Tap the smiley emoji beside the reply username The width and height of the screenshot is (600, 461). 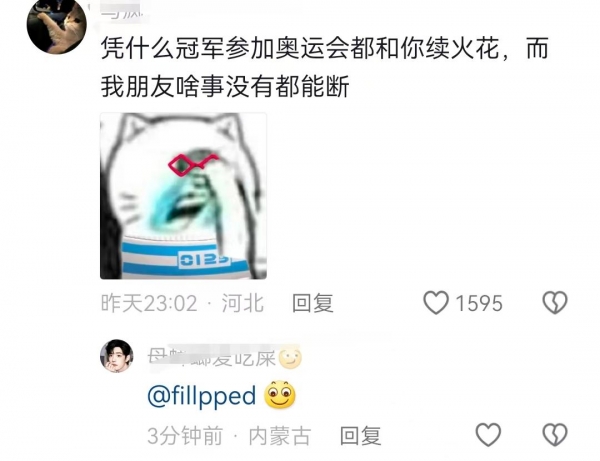(290, 358)
